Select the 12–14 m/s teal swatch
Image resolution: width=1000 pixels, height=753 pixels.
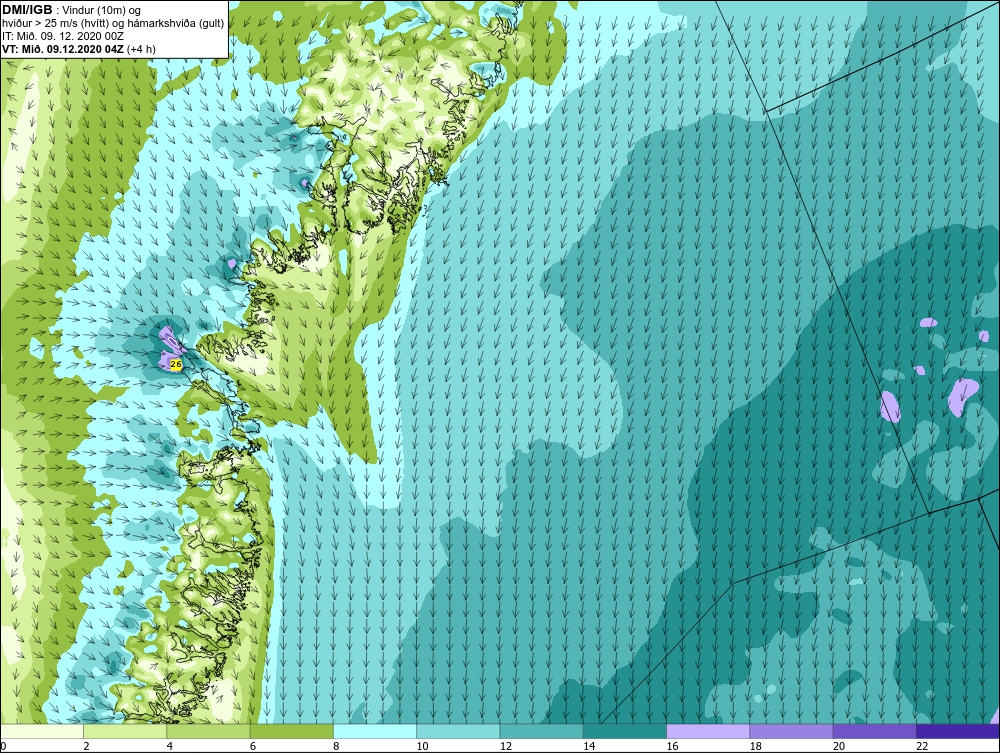(541, 731)
